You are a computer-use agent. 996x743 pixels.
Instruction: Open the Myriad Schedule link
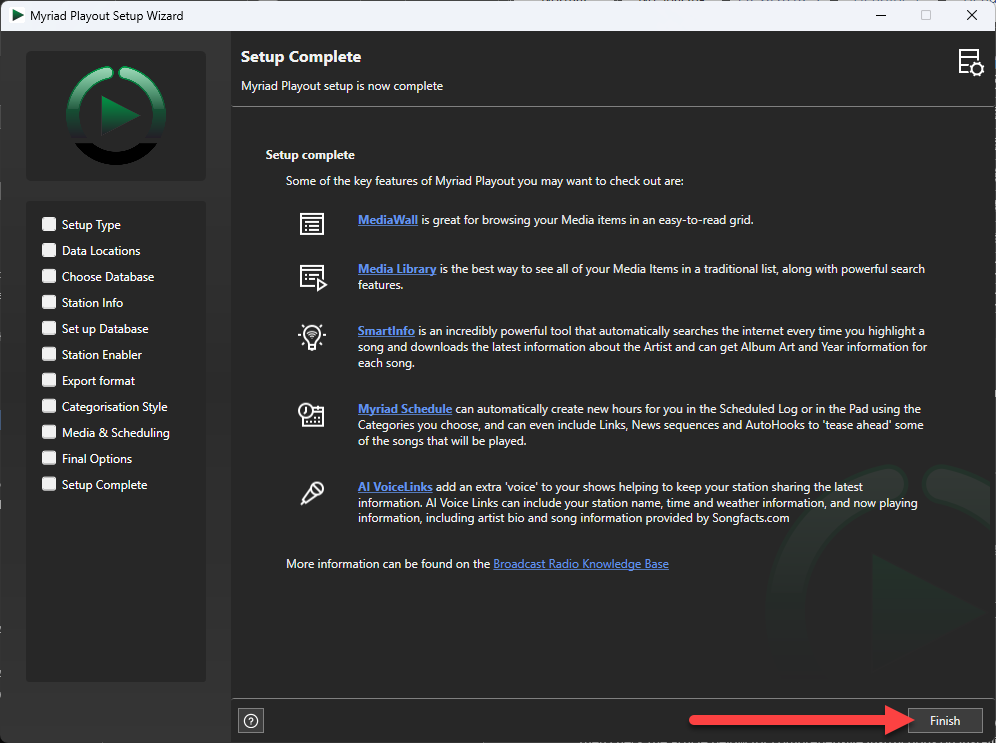[405, 409]
